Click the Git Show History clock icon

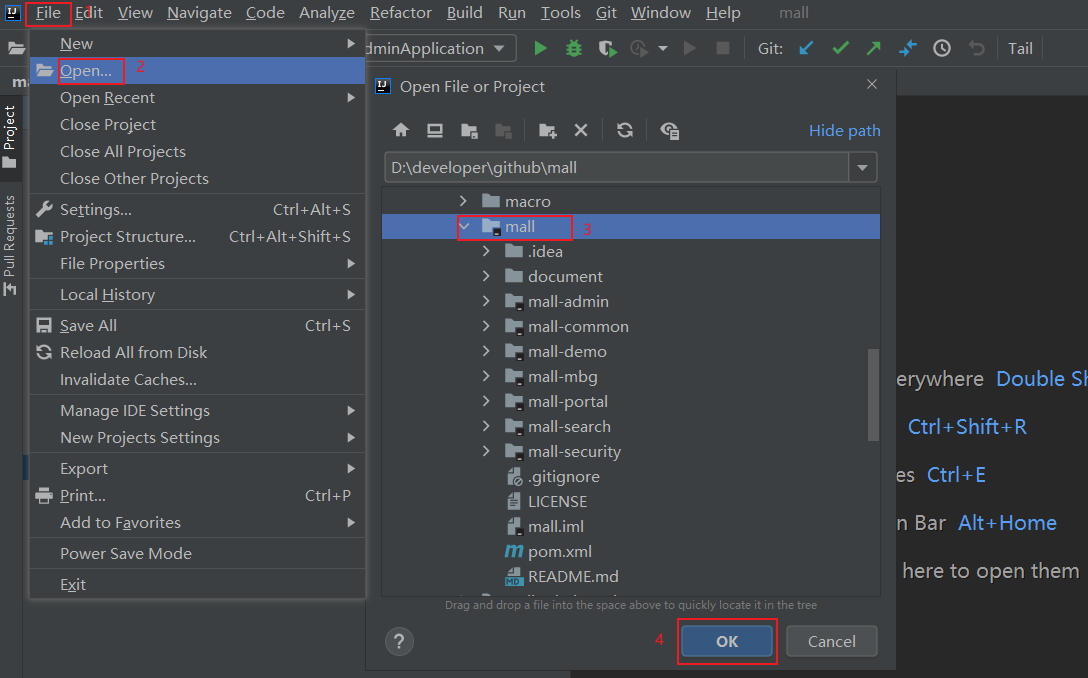pyautogui.click(x=942, y=49)
